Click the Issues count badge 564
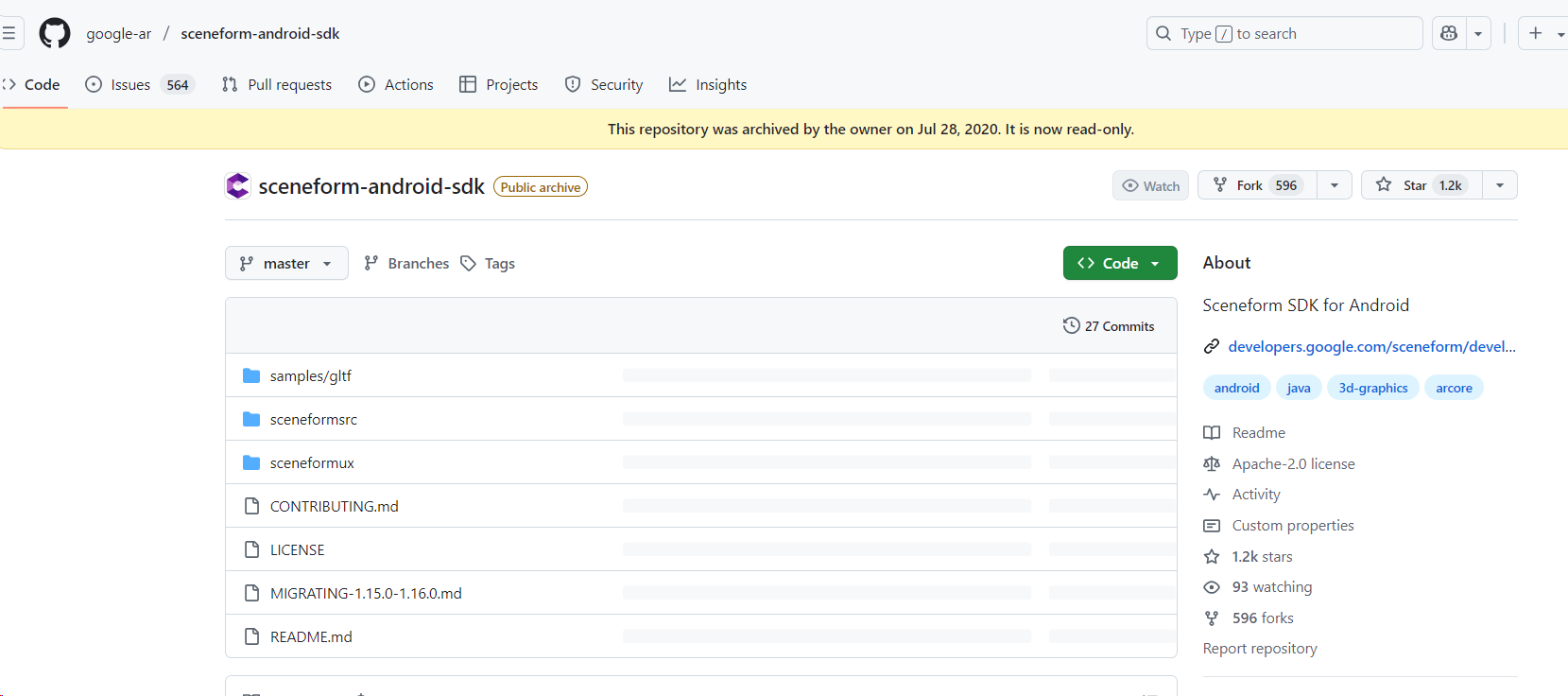This screenshot has width=1568, height=696. pyautogui.click(x=178, y=84)
